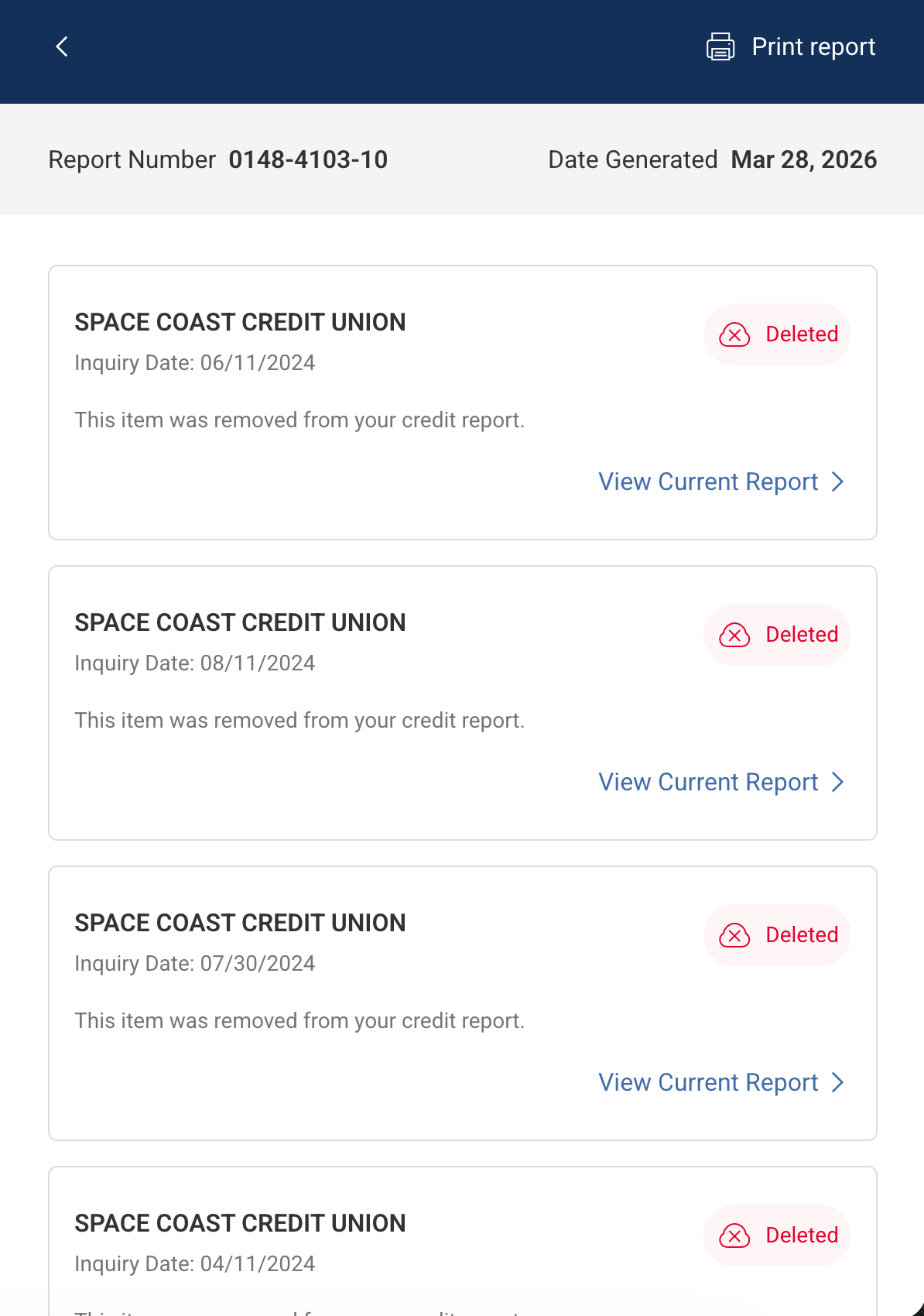
Task: Click the Deleted badge on the 06/11/2024 inquiry
Action: click(x=777, y=334)
